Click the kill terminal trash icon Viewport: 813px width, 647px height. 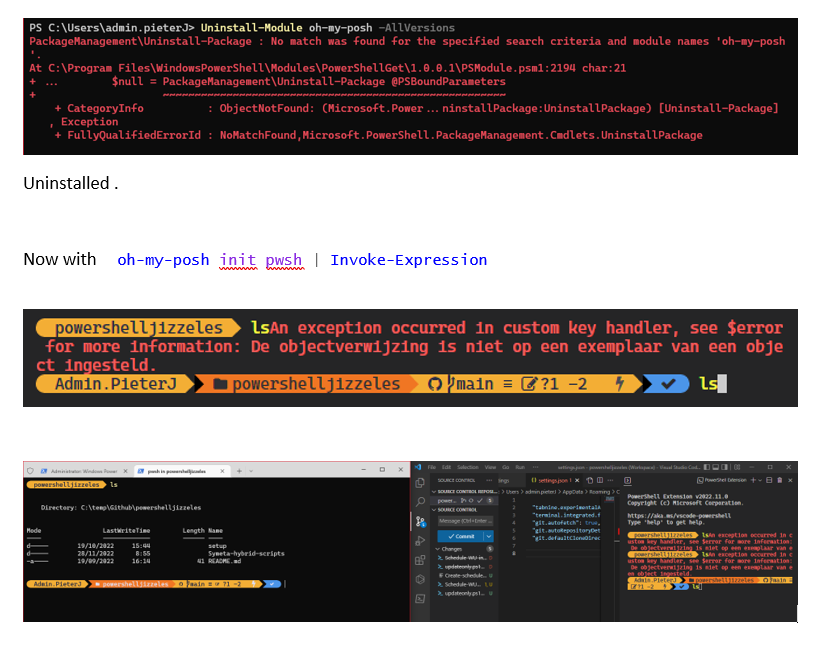pyautogui.click(x=779, y=480)
